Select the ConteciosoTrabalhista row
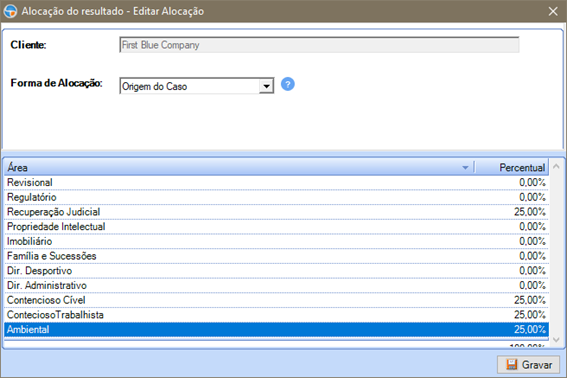Screen dimensions: 567x378 276,315
